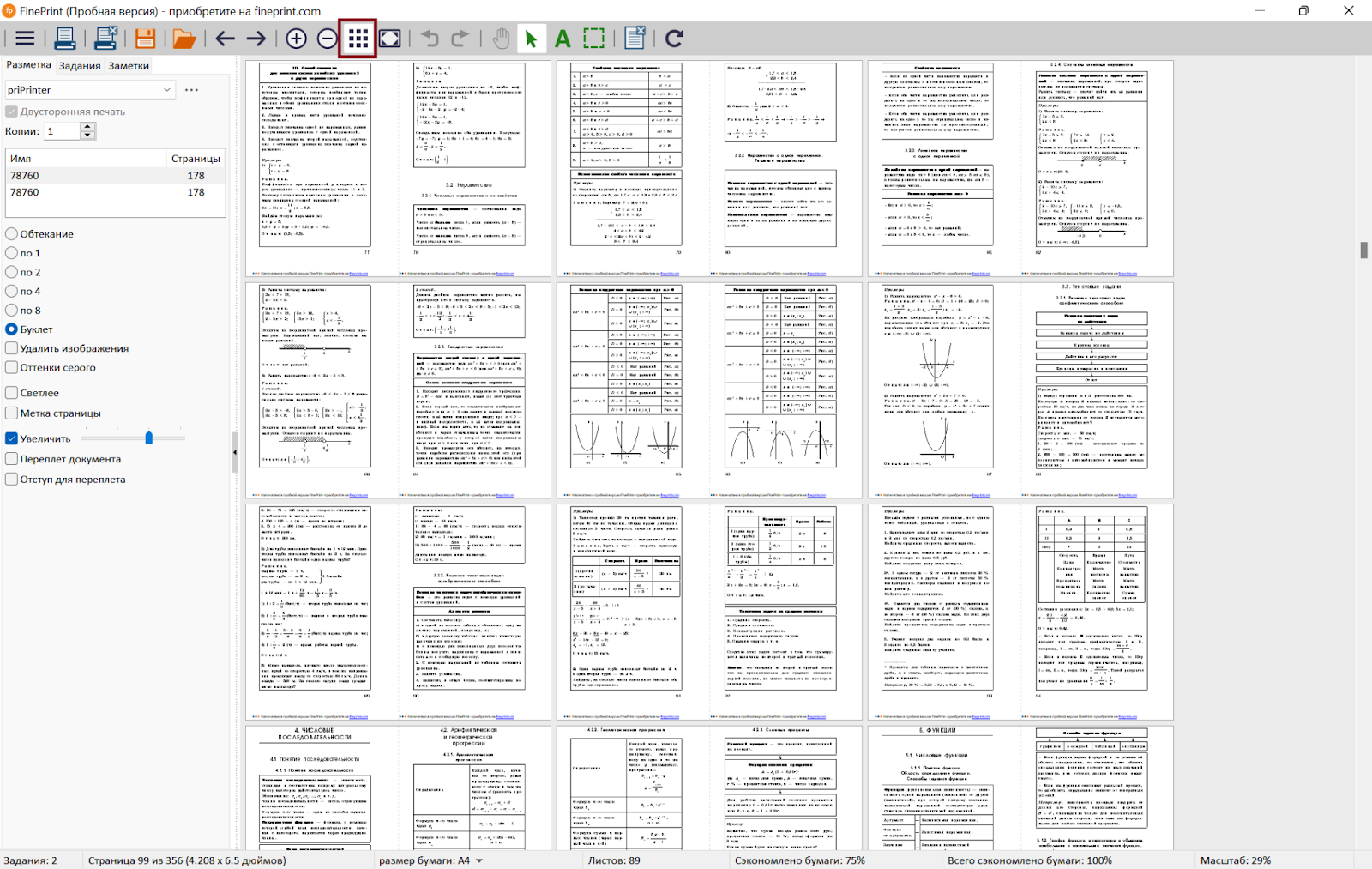Select second 78760 job row
Screen dimensions: 1372x869
point(115,192)
